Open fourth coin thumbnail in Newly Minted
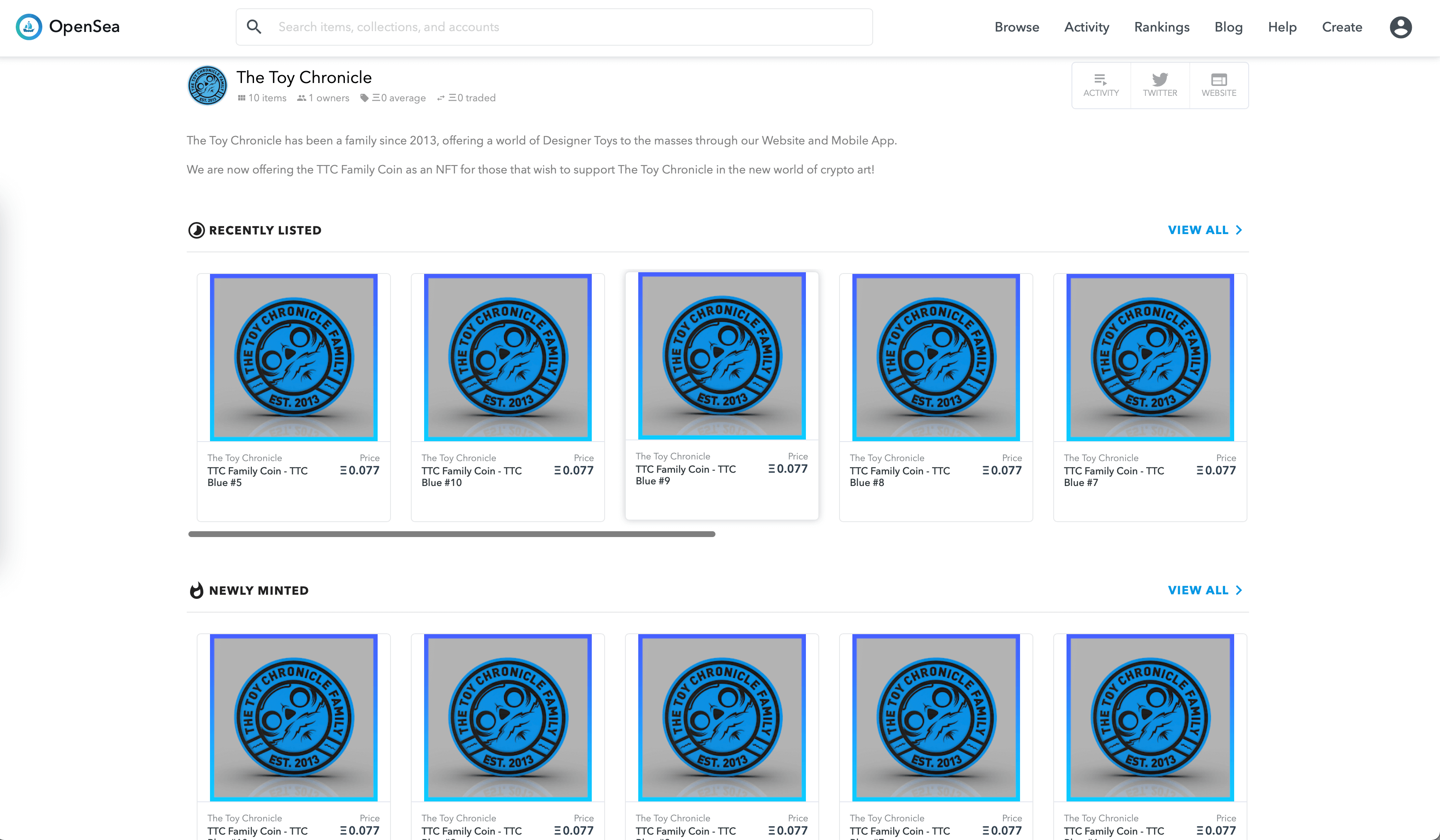This screenshot has width=1440, height=840. point(936,717)
